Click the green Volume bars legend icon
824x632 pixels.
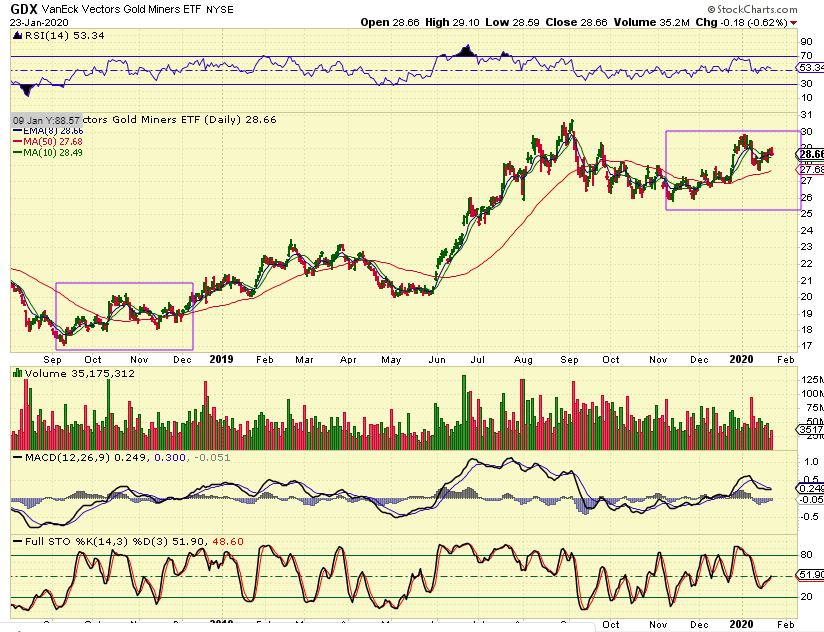point(17,374)
